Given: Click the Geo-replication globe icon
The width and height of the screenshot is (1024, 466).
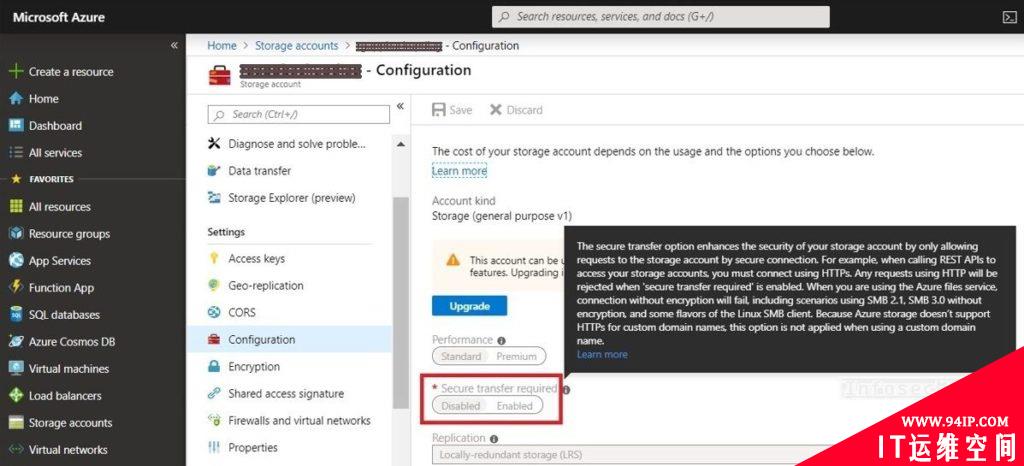Looking at the screenshot, I should coord(214,285).
